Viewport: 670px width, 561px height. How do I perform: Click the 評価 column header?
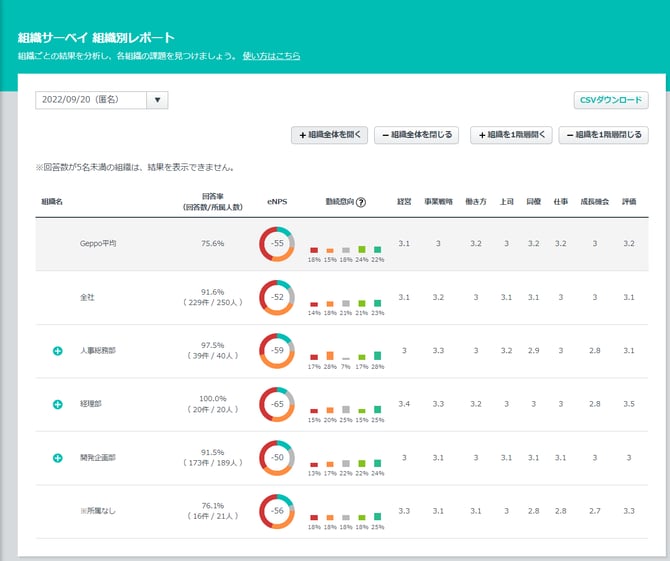[629, 202]
